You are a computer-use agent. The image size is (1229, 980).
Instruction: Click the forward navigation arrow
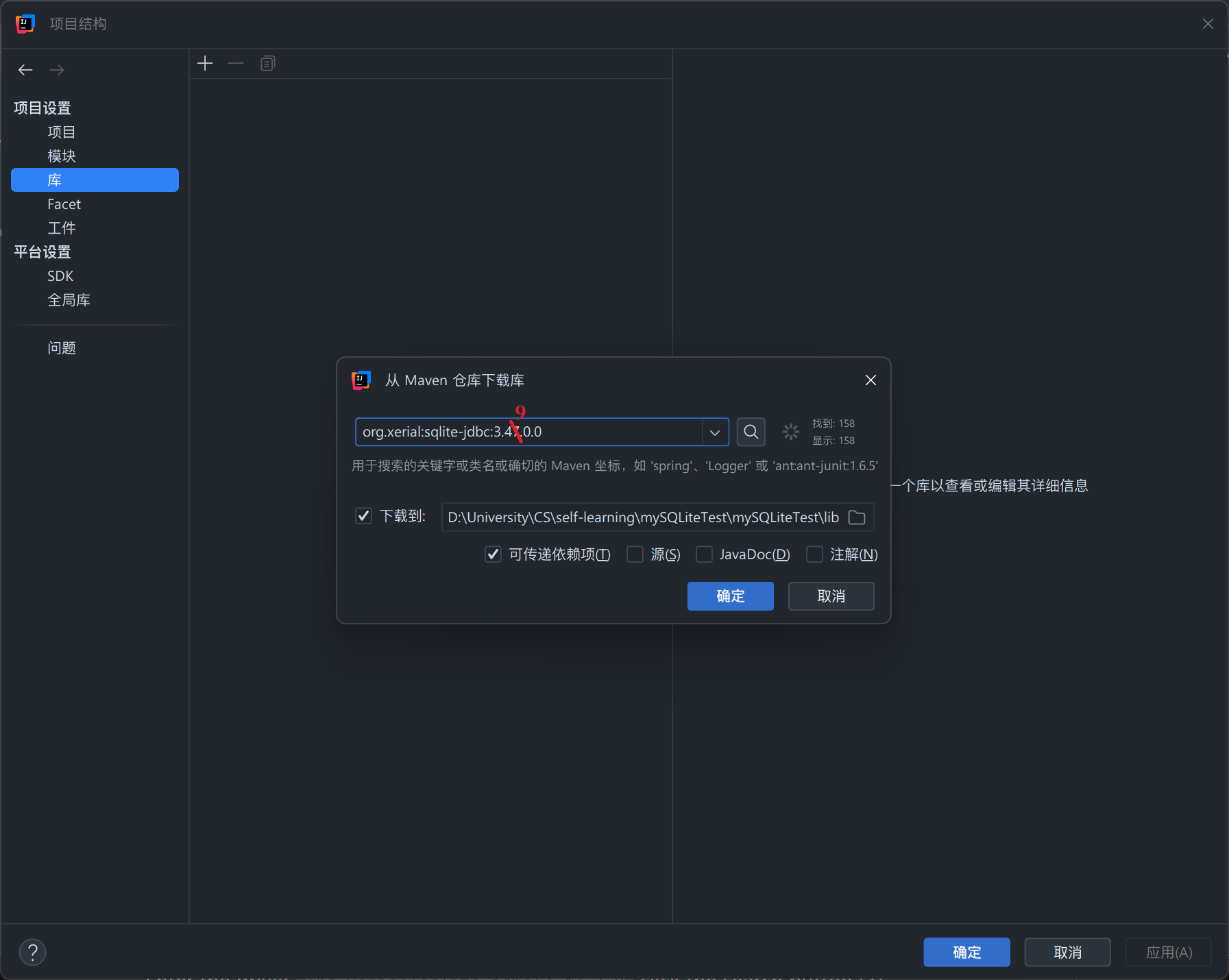pos(57,70)
